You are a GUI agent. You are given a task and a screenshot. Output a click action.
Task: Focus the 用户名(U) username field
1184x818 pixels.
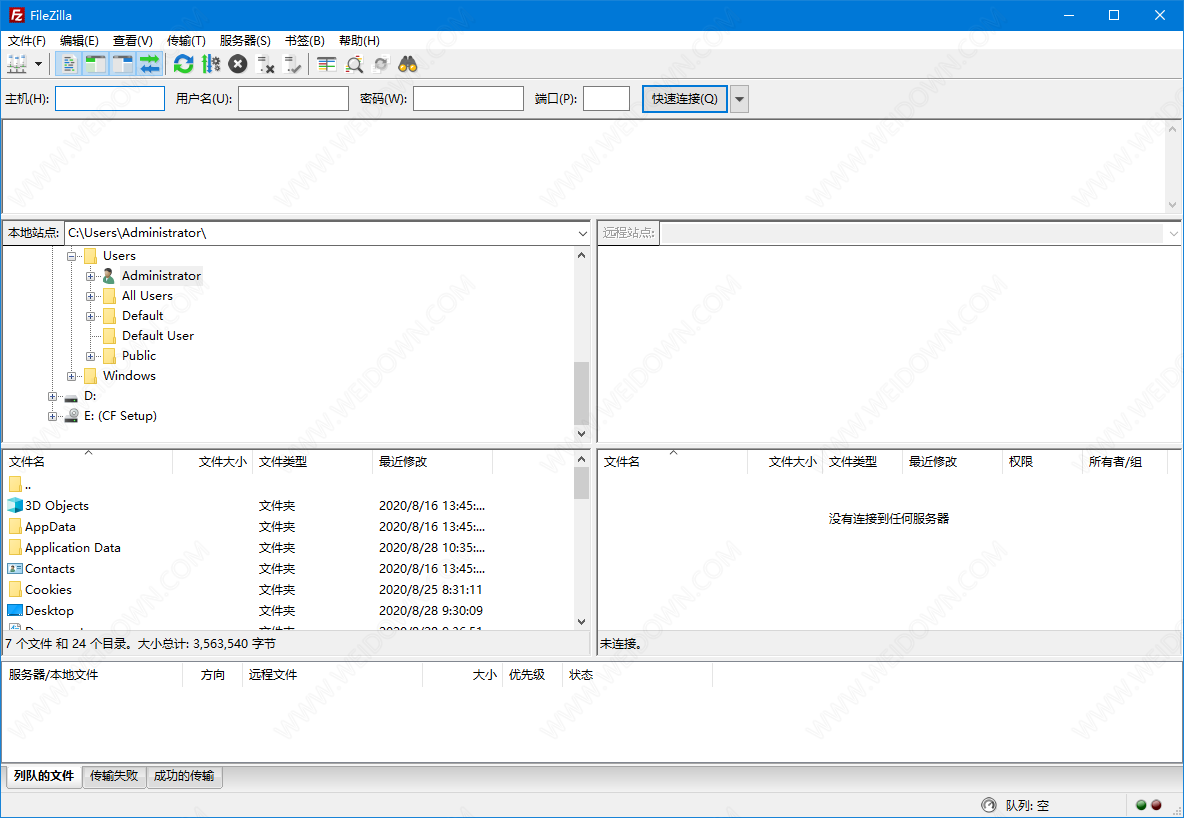tap(293, 99)
